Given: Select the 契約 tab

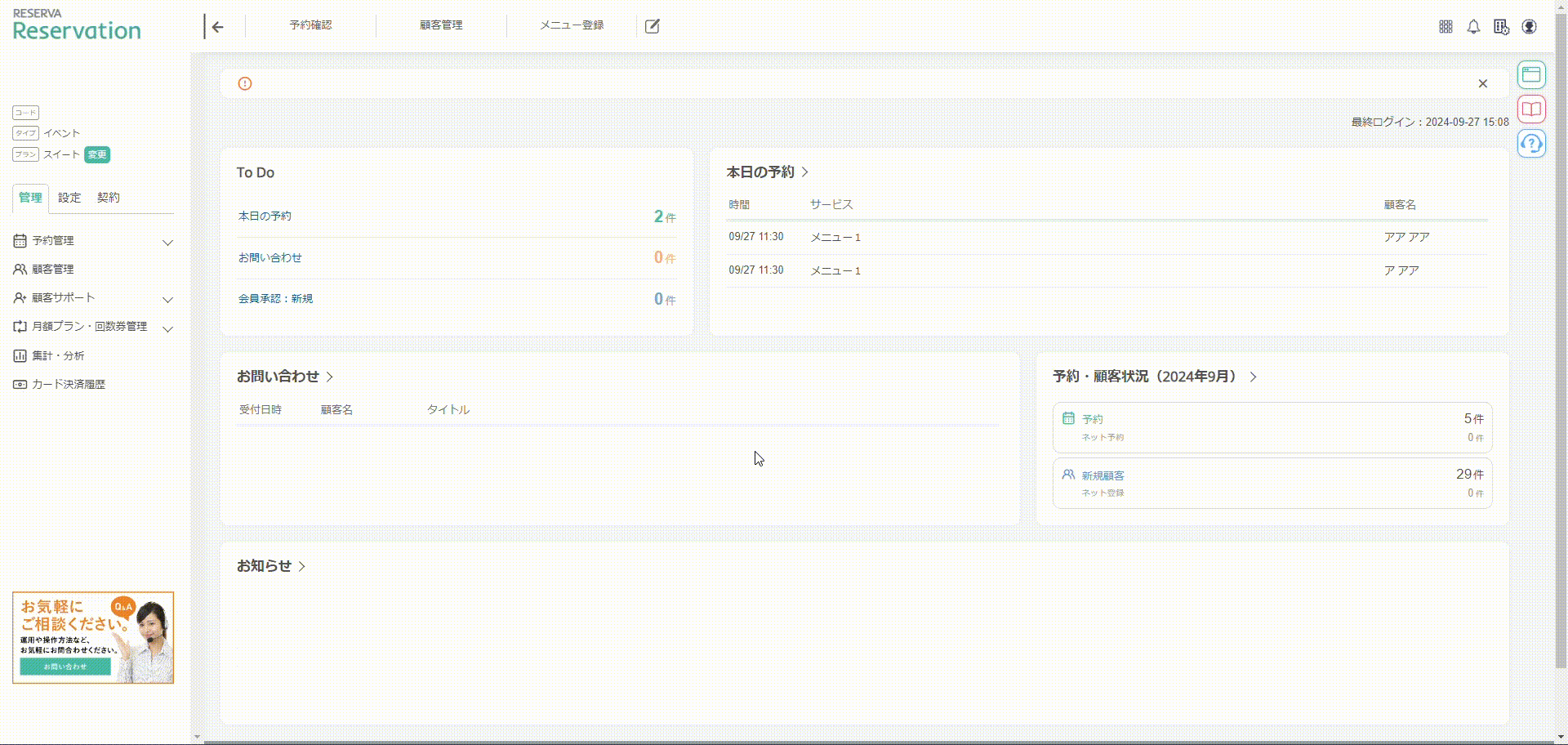Looking at the screenshot, I should [108, 198].
